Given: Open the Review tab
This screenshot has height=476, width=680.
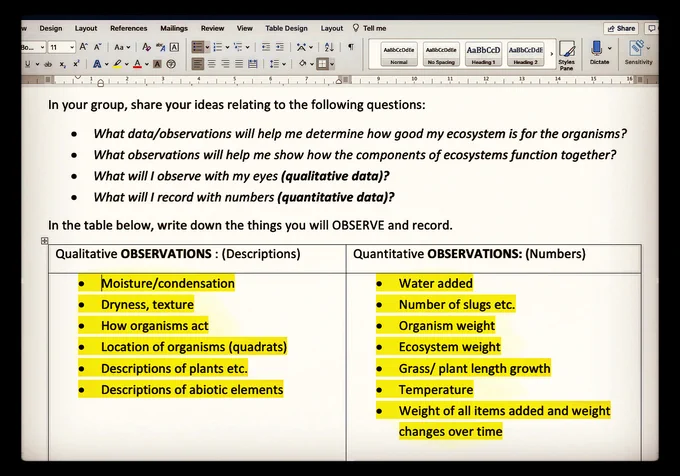Looking at the screenshot, I should pos(212,28).
